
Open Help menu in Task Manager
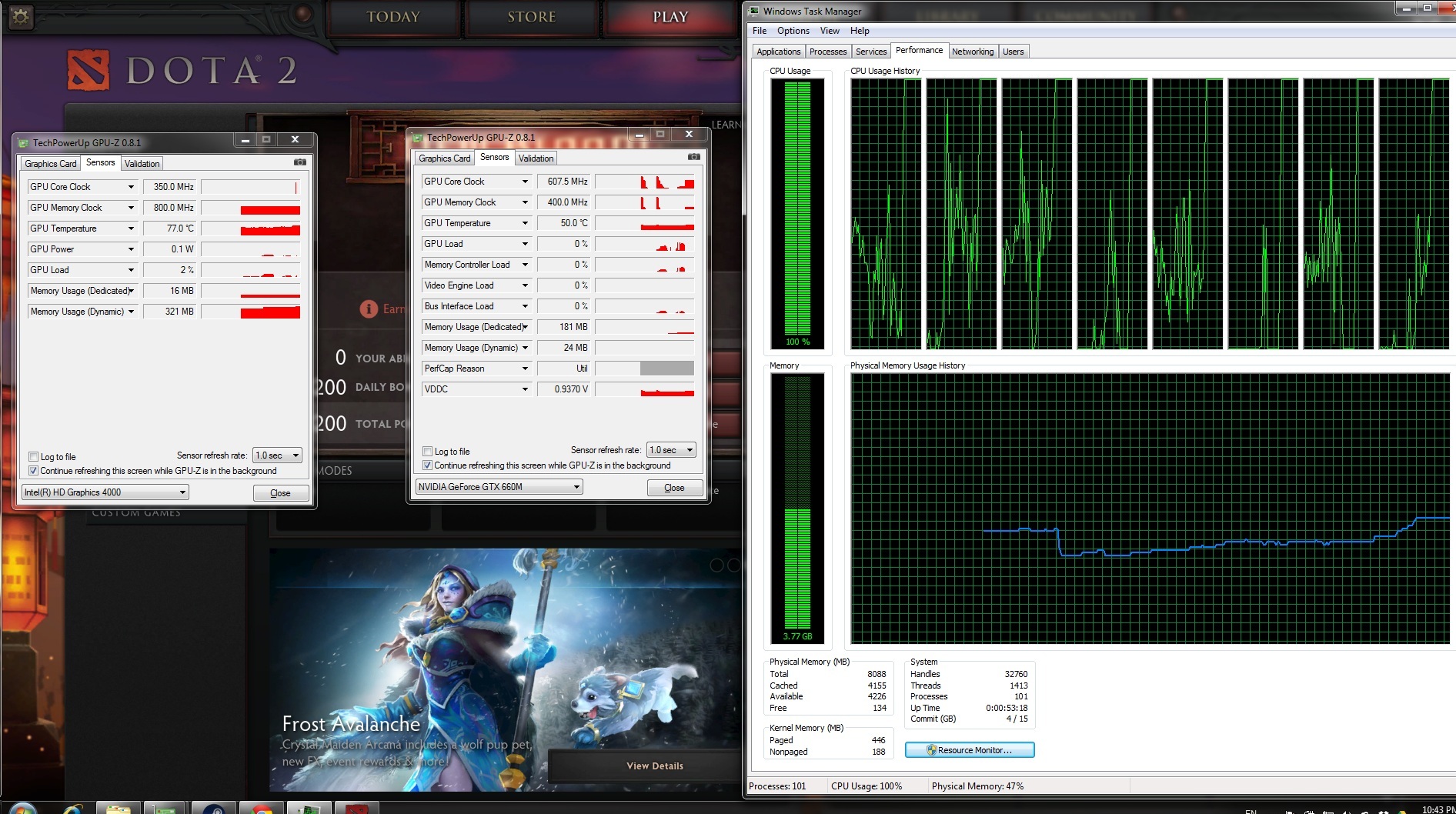pyautogui.click(x=860, y=31)
